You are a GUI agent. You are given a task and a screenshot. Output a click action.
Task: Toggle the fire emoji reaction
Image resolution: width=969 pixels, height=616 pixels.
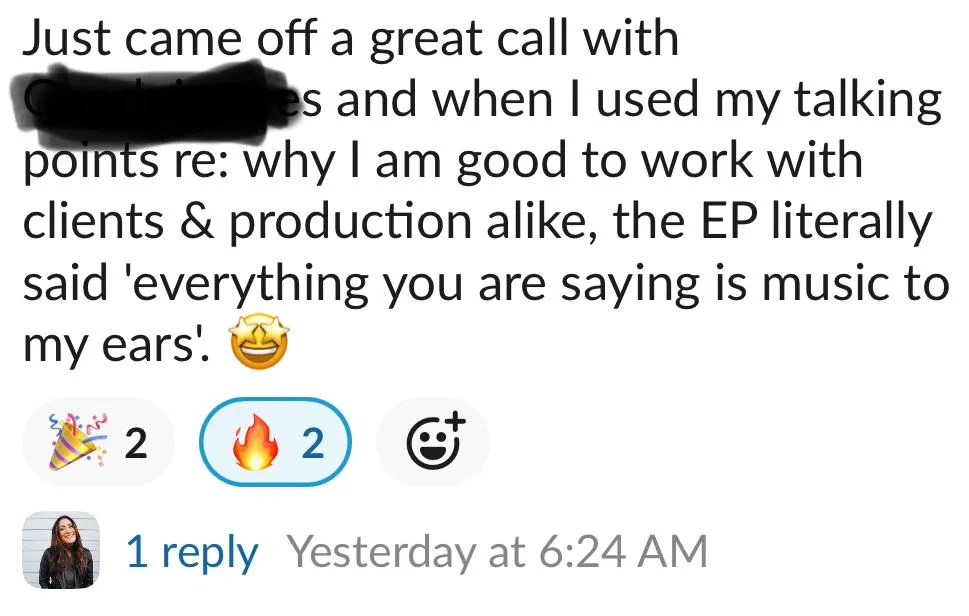click(256, 442)
